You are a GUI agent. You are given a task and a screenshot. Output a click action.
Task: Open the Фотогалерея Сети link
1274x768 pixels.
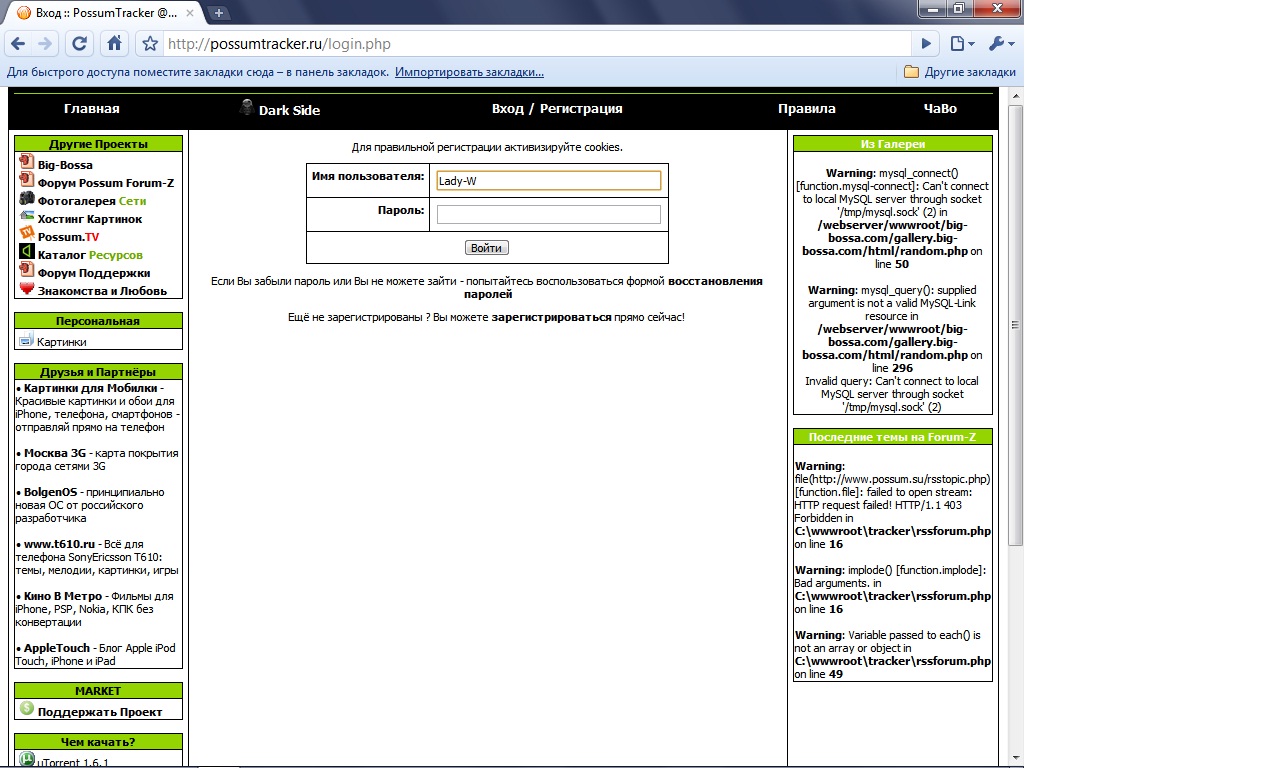(92, 201)
